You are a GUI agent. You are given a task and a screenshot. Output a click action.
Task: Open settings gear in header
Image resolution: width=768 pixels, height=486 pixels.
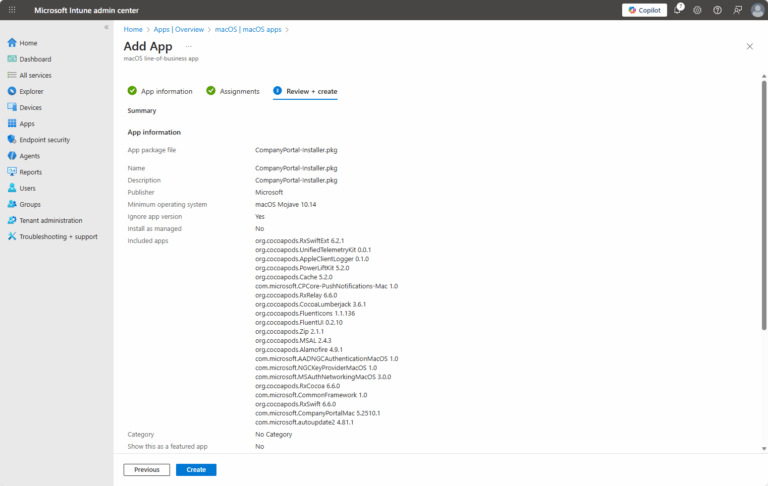click(x=697, y=10)
